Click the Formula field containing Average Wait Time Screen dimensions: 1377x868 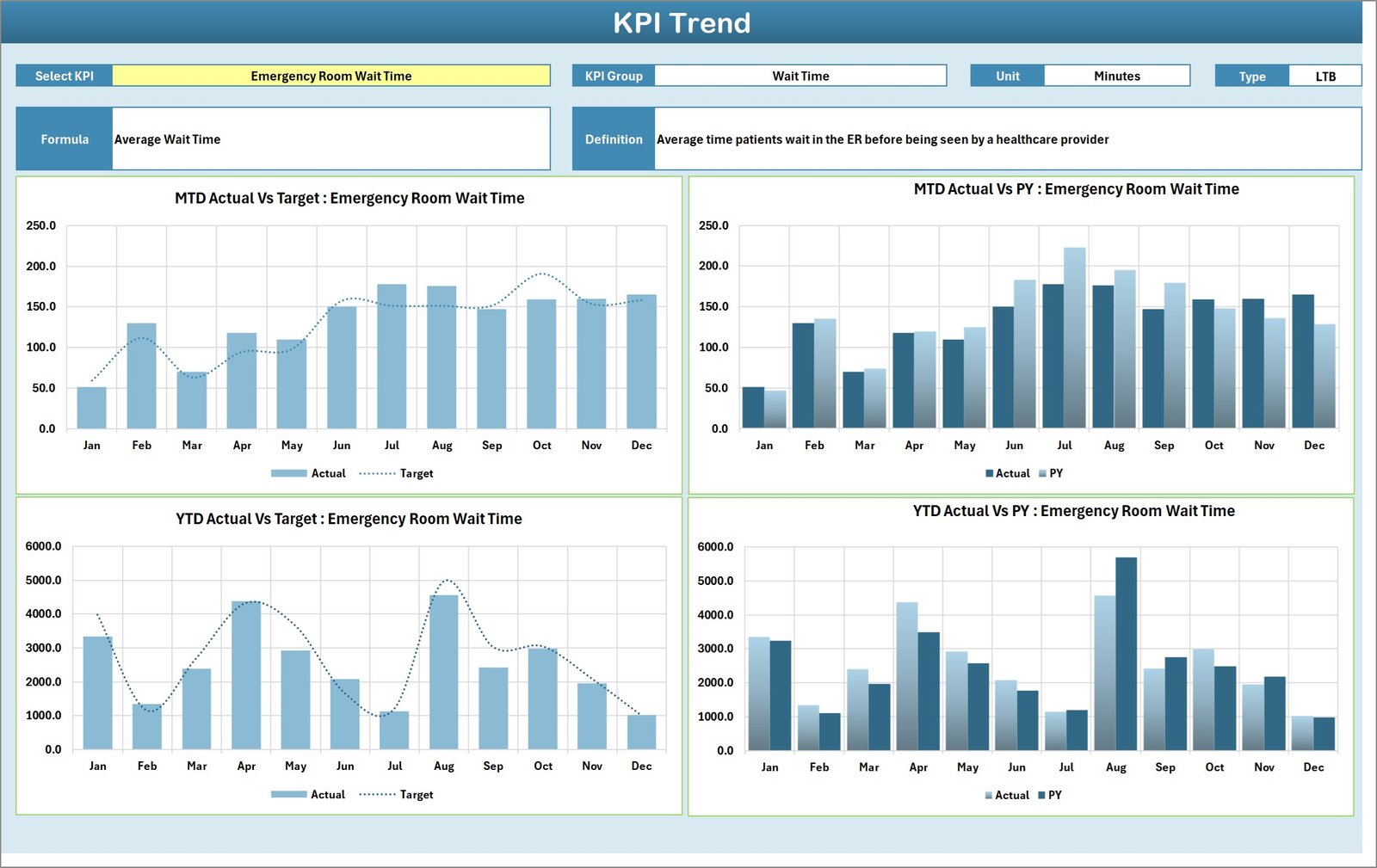(x=331, y=139)
